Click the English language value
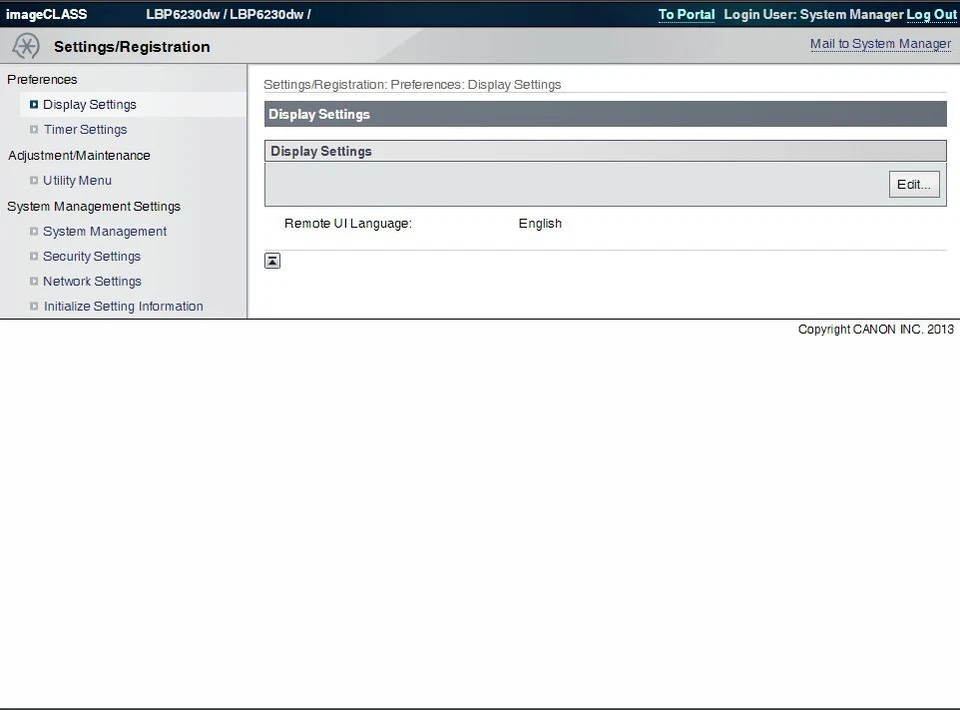 [540, 223]
